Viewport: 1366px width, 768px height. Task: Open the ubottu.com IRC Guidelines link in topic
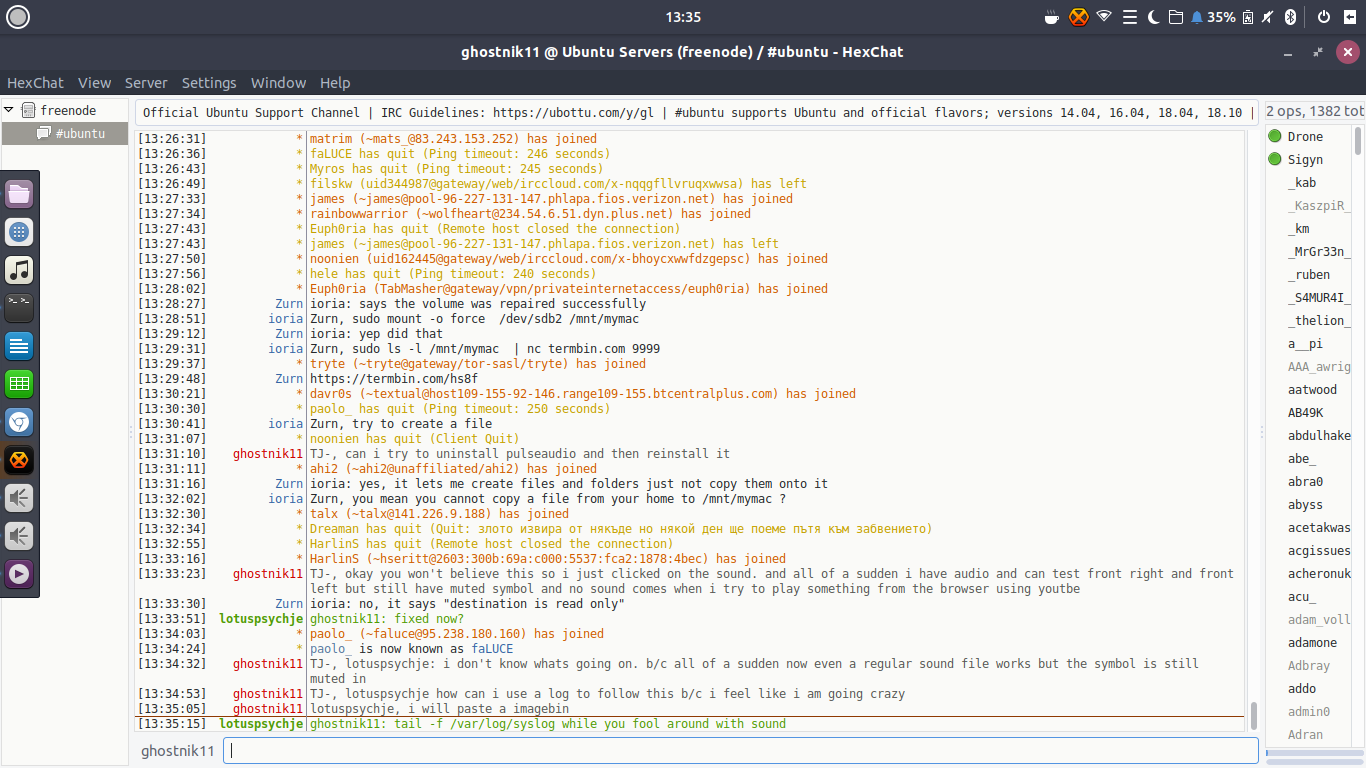point(575,113)
